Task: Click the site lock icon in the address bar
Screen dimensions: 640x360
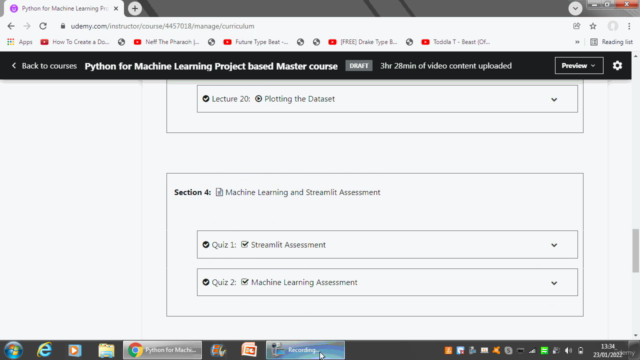Action: (62, 26)
